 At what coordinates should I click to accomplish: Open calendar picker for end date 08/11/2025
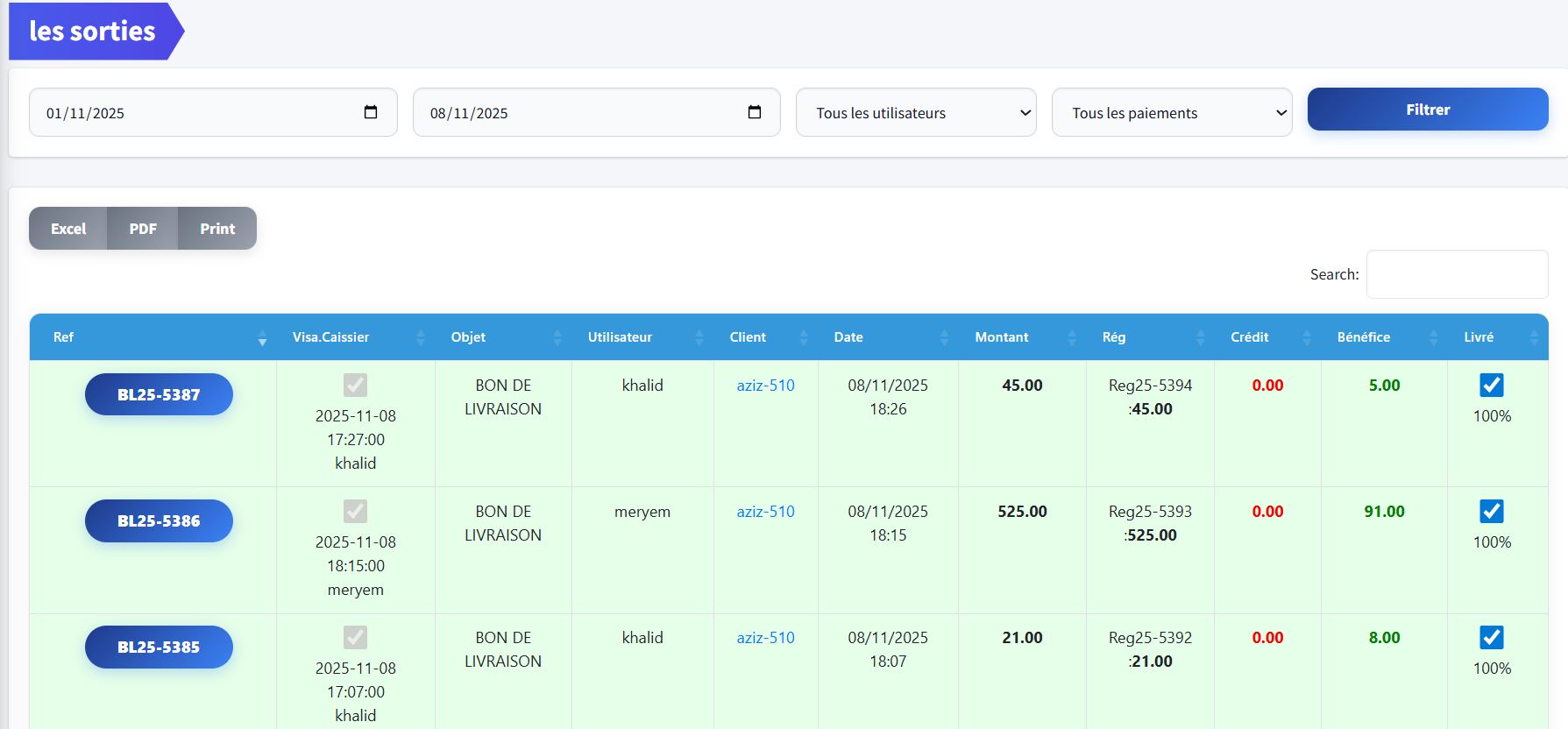754,112
